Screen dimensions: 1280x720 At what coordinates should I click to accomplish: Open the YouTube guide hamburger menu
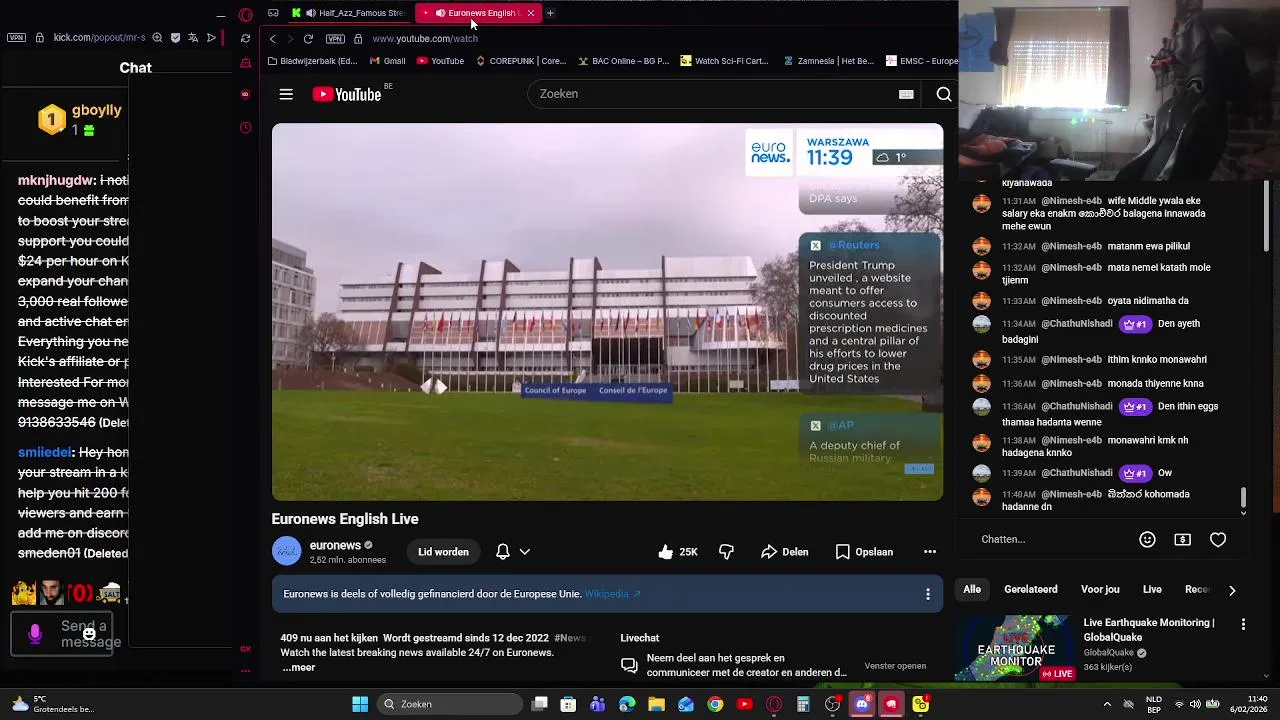pos(286,94)
